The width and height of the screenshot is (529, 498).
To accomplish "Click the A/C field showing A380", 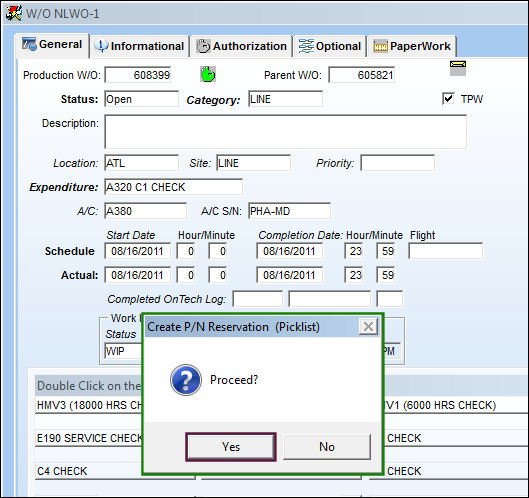I will 145,211.
